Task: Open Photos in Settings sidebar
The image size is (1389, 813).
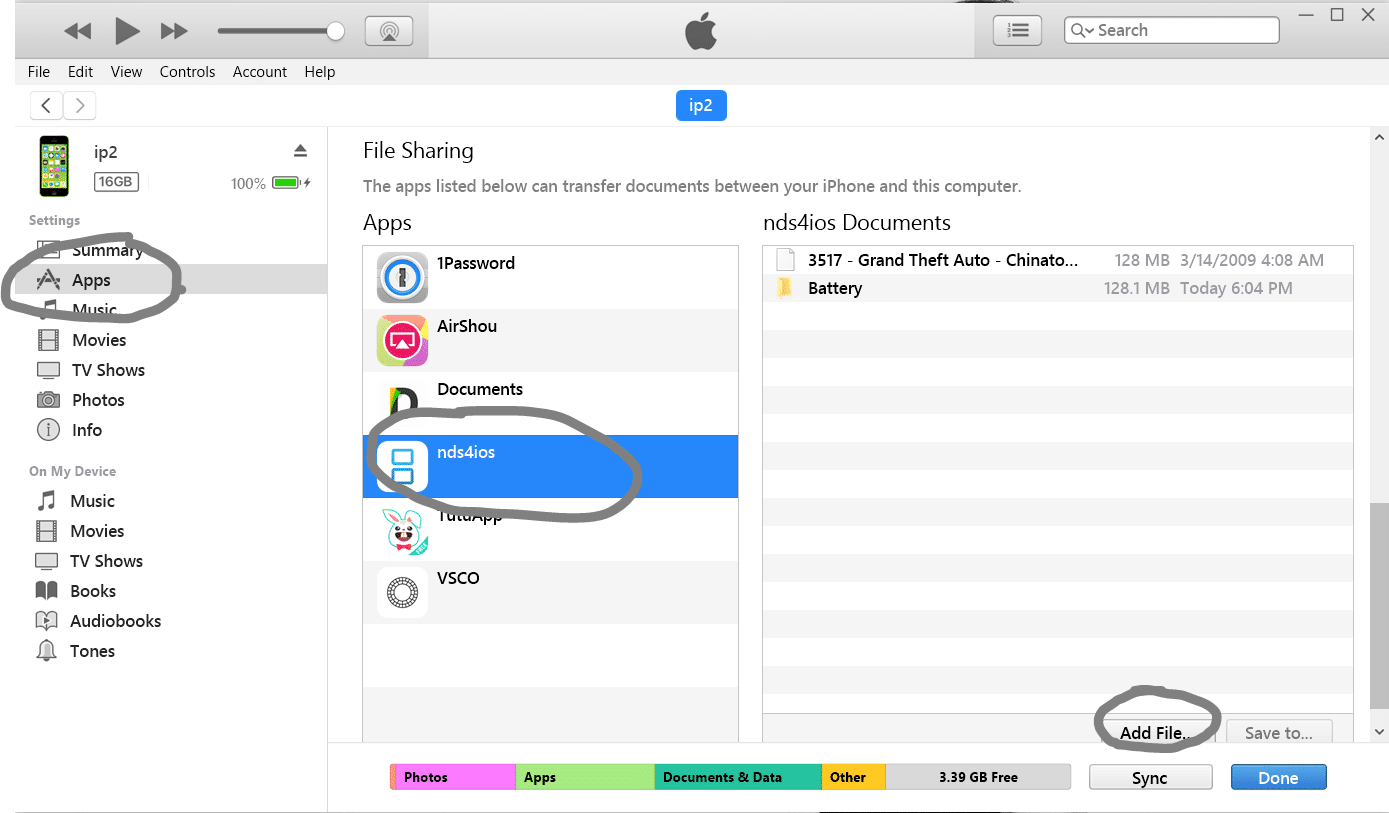Action: point(98,400)
